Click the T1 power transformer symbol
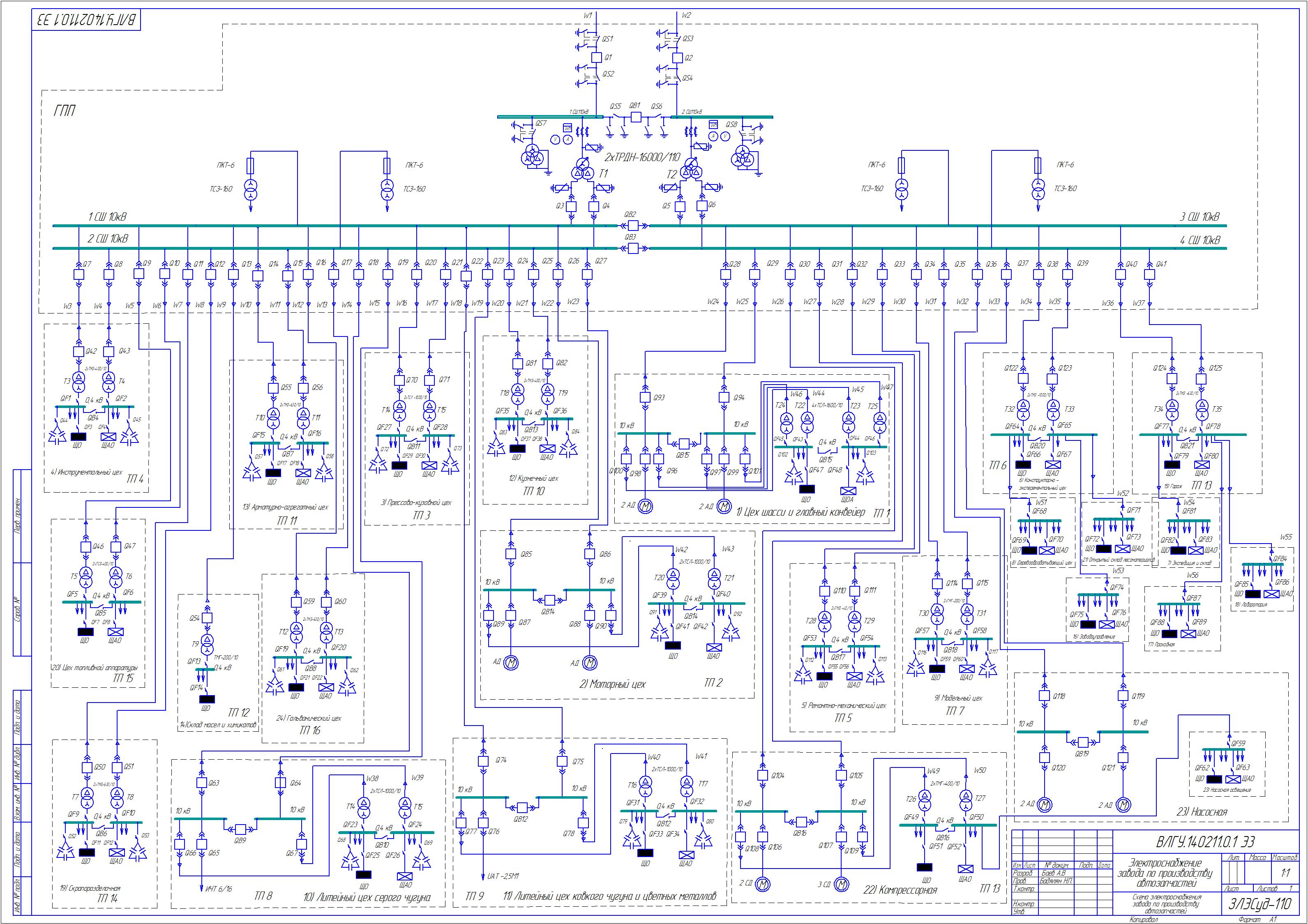This screenshot has height=924, width=1308. click(x=583, y=169)
